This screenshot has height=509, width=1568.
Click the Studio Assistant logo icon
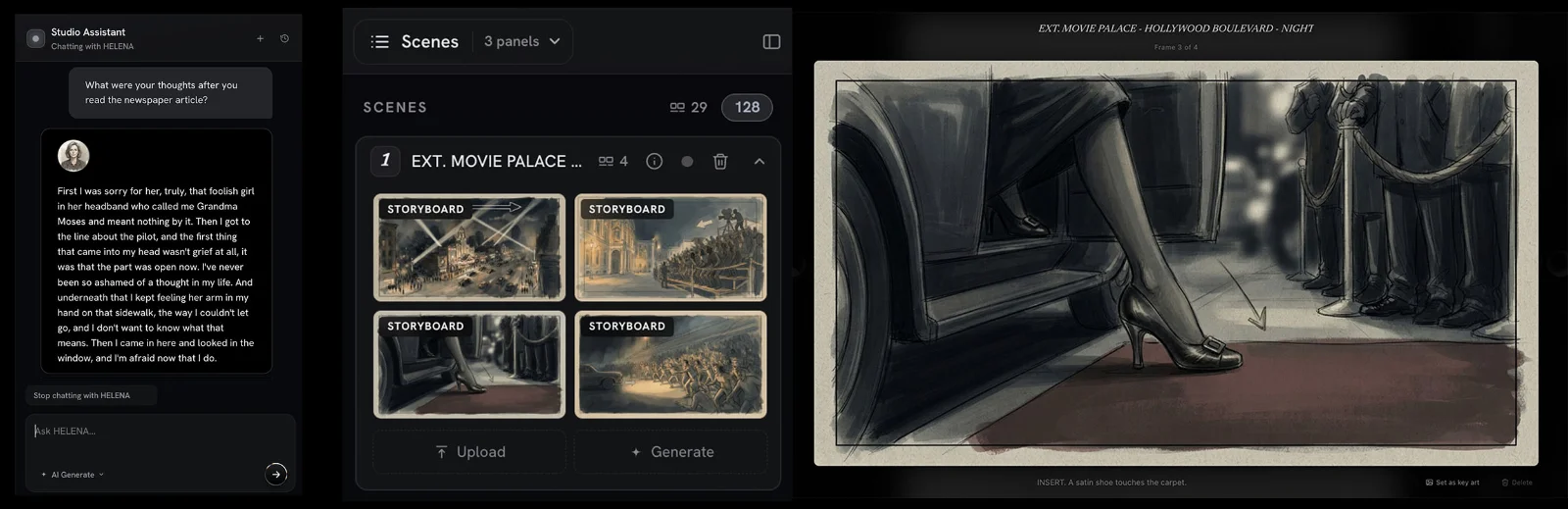coord(36,38)
